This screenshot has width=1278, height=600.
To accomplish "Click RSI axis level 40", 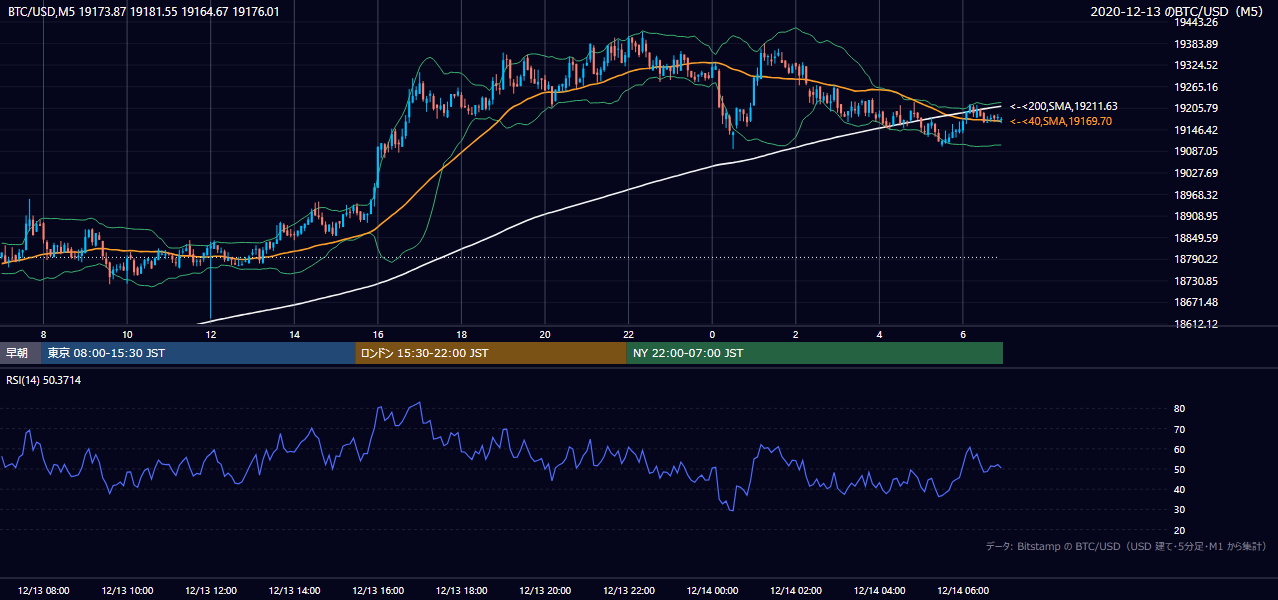I will [1180, 489].
